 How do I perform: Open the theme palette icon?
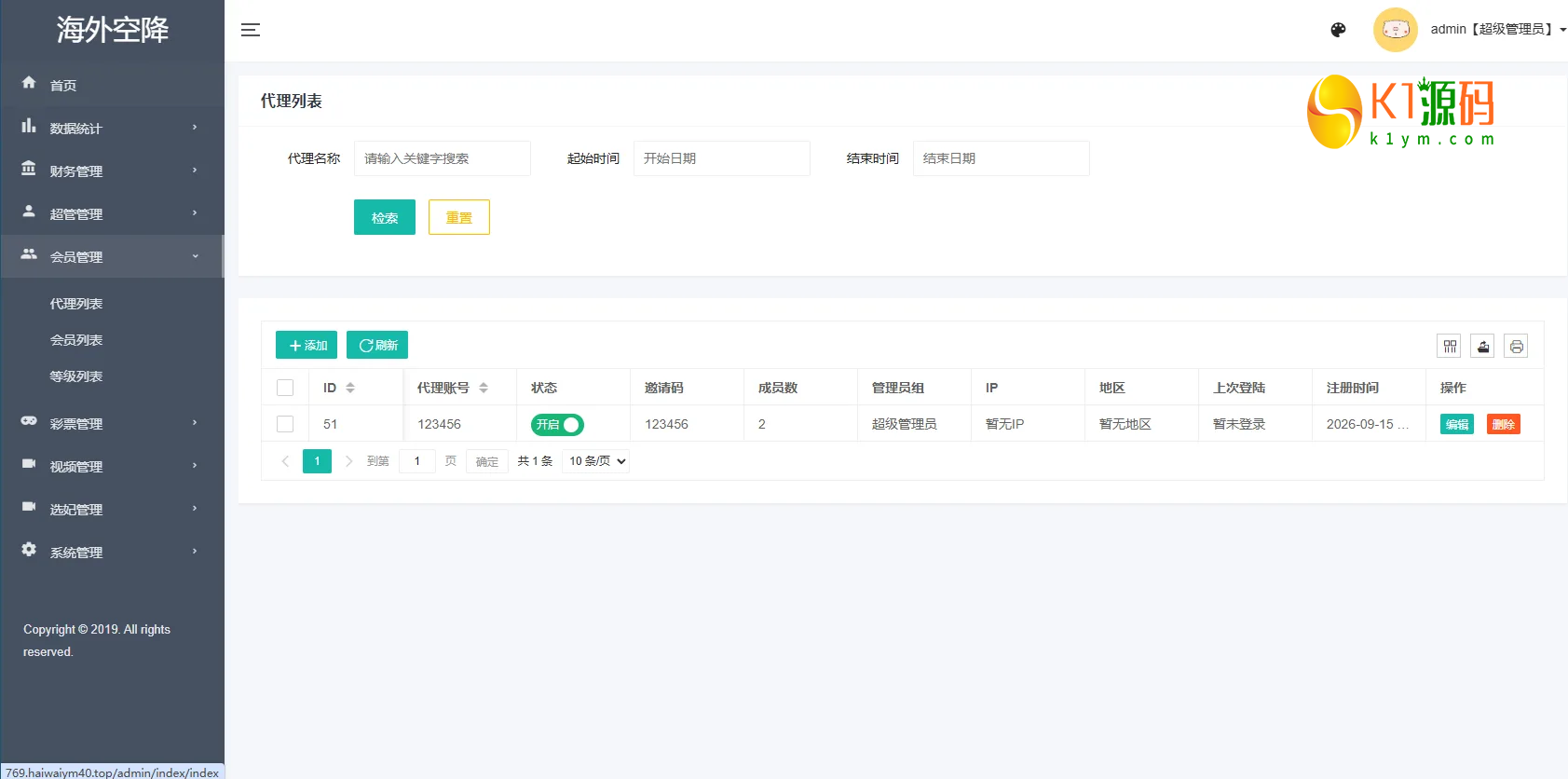pos(1338,30)
